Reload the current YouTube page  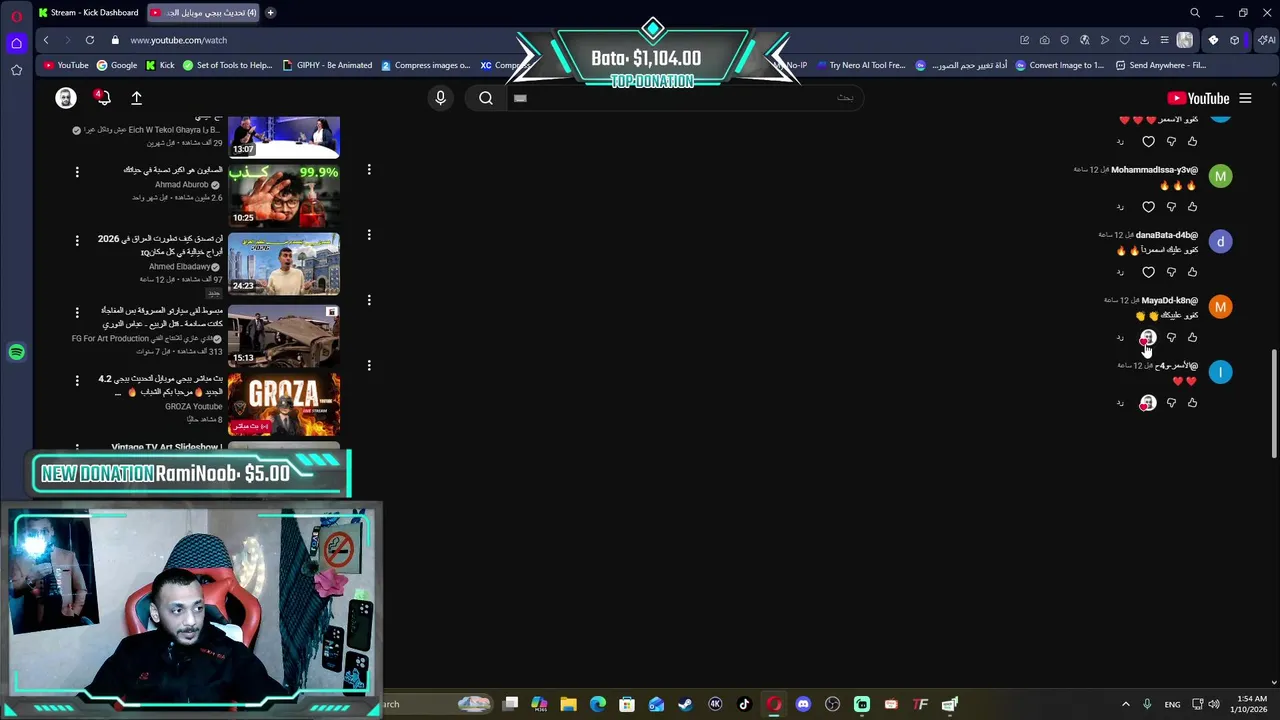pos(90,40)
